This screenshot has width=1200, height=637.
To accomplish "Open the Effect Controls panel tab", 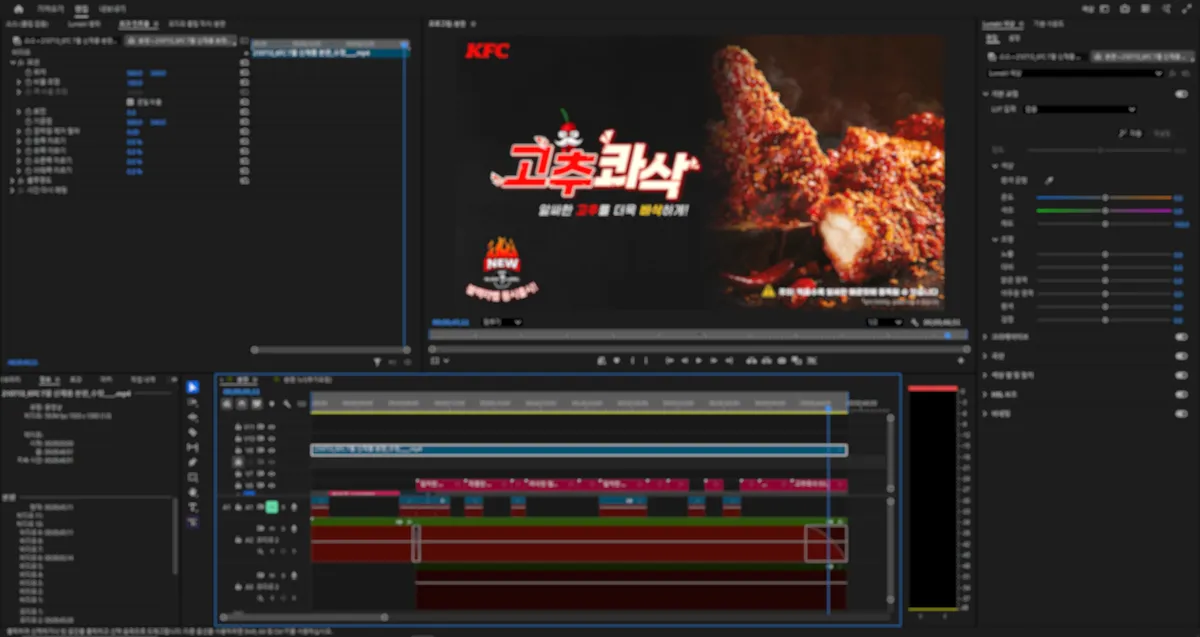I will tap(138, 22).
